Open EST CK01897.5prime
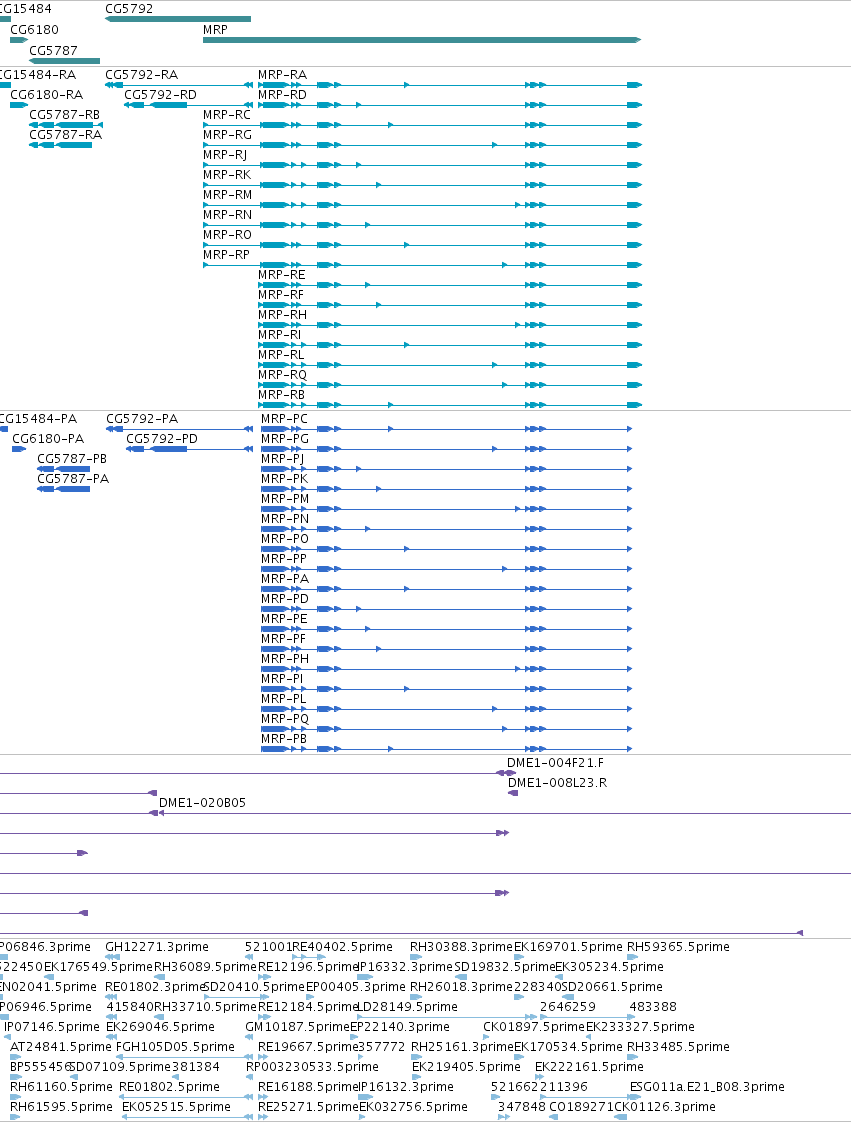The image size is (851, 1122). pyautogui.click(x=534, y=1028)
